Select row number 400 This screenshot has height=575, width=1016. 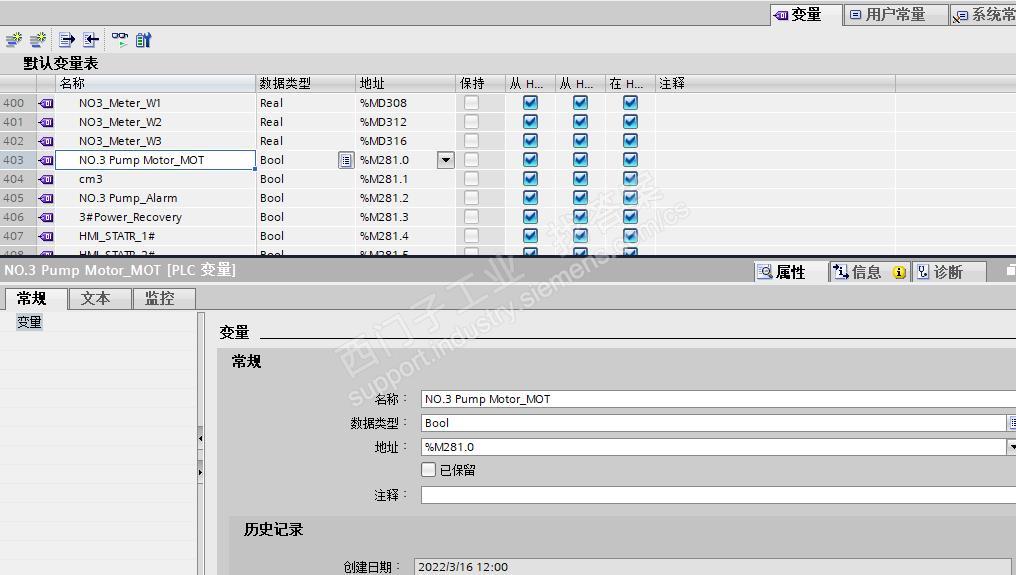17,103
